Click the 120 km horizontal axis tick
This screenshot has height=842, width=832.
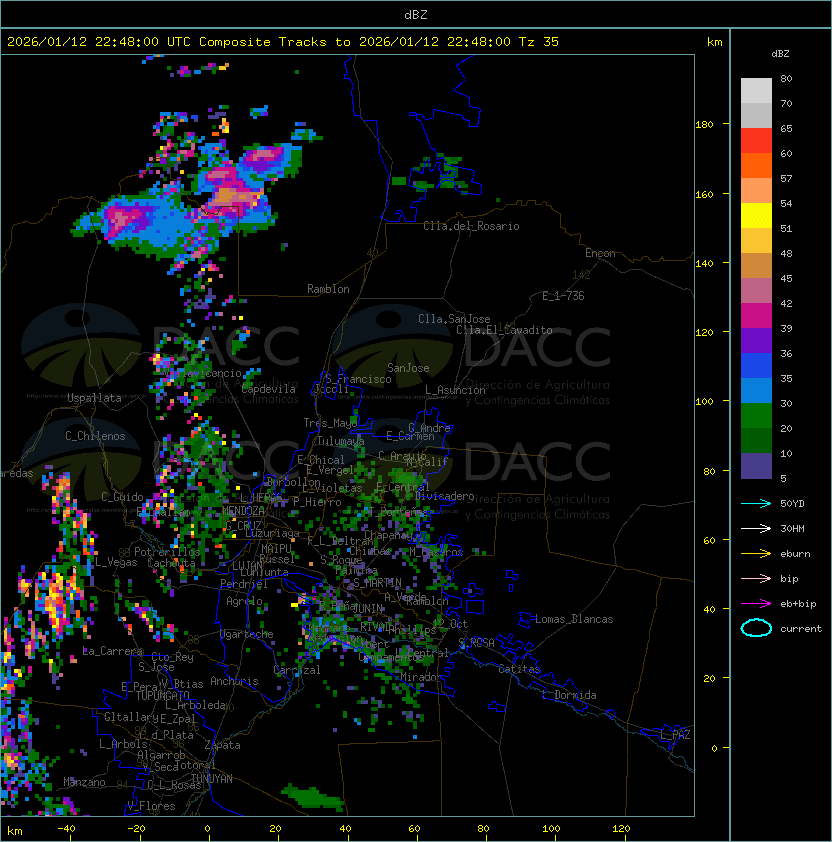[x=621, y=829]
